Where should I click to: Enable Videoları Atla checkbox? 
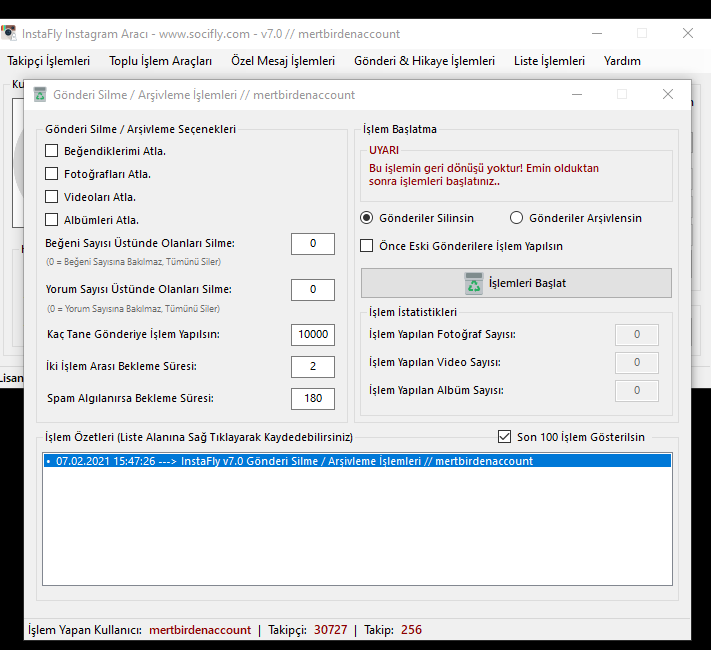[x=52, y=197]
